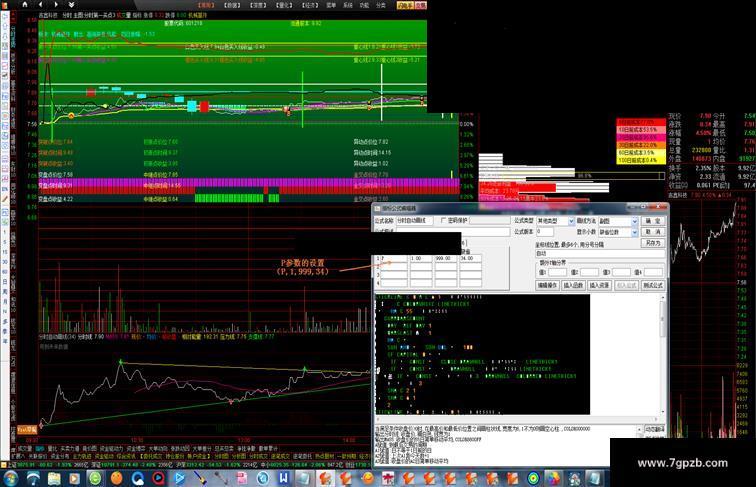Click the back arrow in top toolbar

pos(40,4)
